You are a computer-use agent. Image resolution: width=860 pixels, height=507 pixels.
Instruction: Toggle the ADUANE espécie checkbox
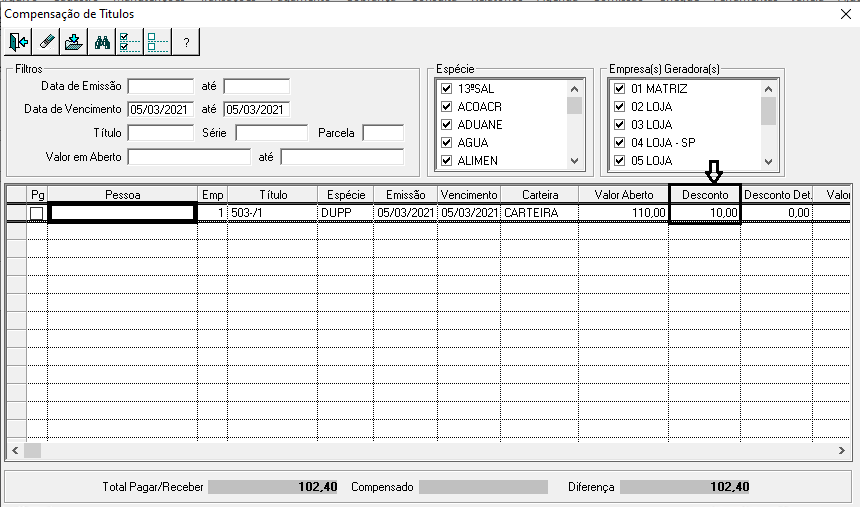click(x=446, y=125)
